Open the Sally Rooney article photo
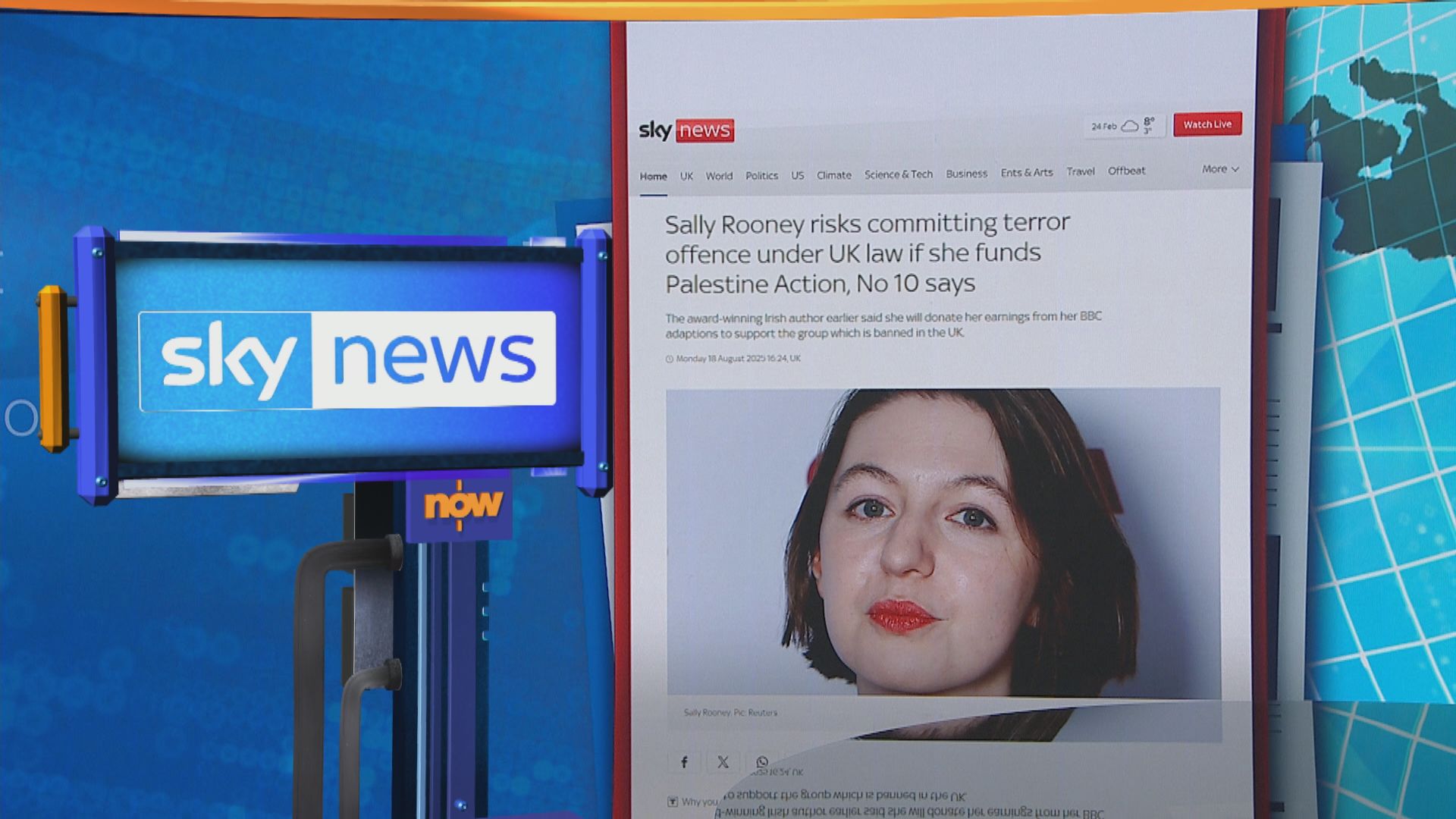 click(943, 542)
